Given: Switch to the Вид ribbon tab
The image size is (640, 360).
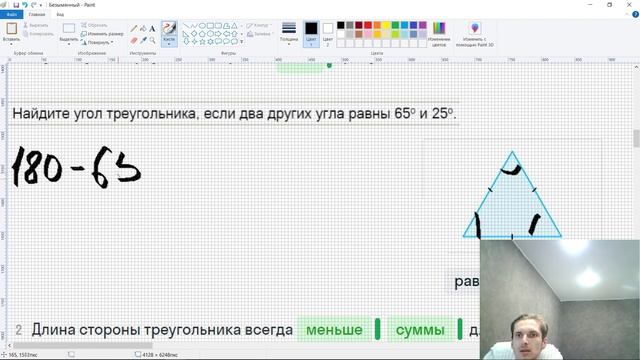Looking at the screenshot, I should pos(60,15).
